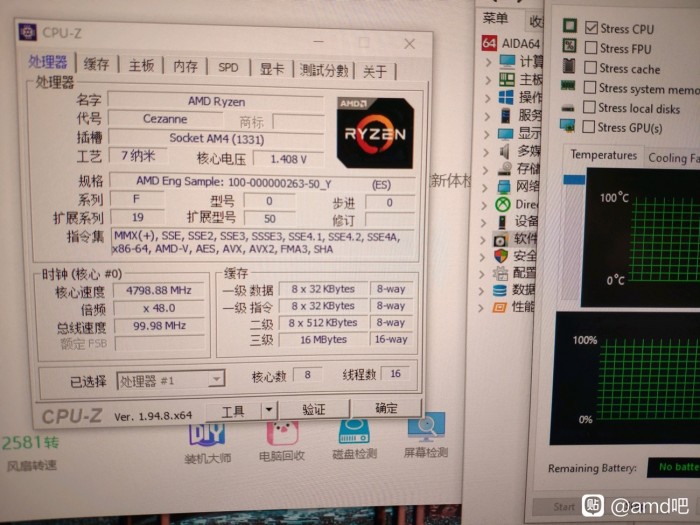
Task: Switch to the 测试分数 tab in CPU-Z
Action: (x=324, y=70)
